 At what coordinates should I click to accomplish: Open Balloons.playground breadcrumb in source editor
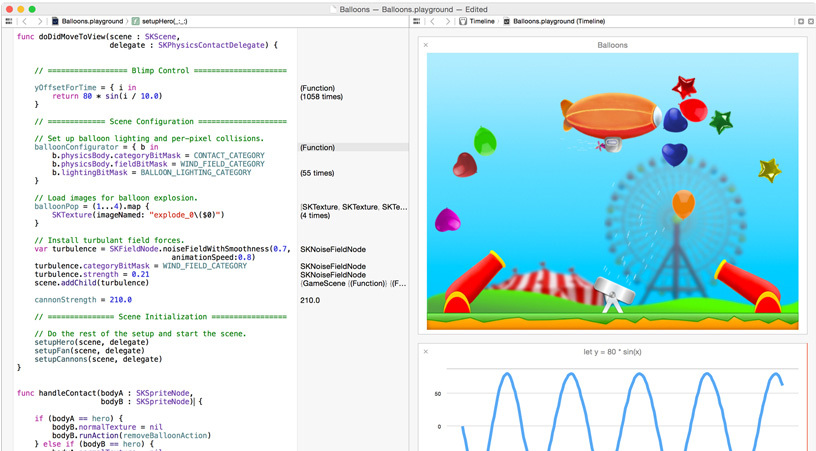[x=92, y=21]
